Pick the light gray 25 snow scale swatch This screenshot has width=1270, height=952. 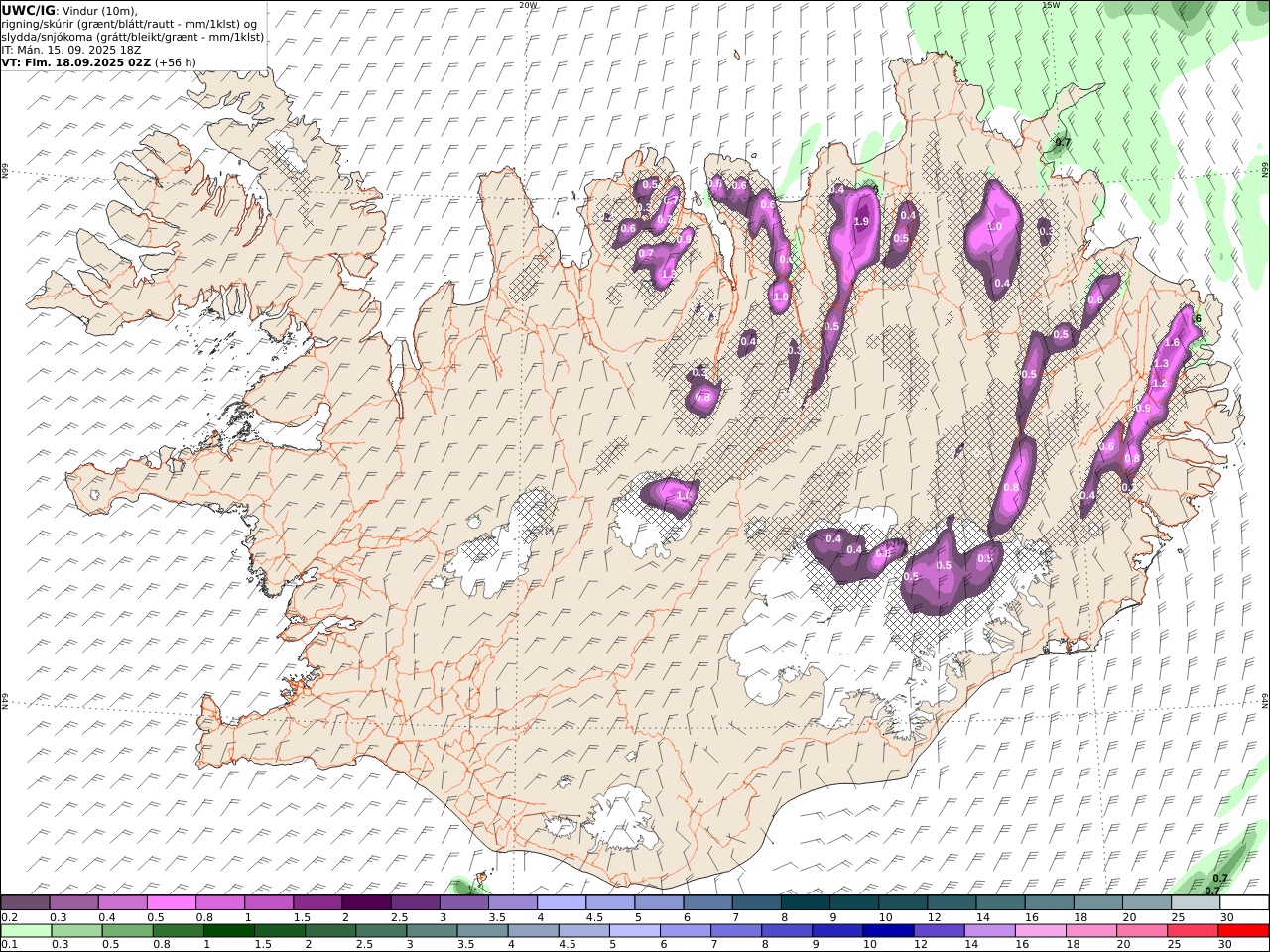pos(1196,902)
